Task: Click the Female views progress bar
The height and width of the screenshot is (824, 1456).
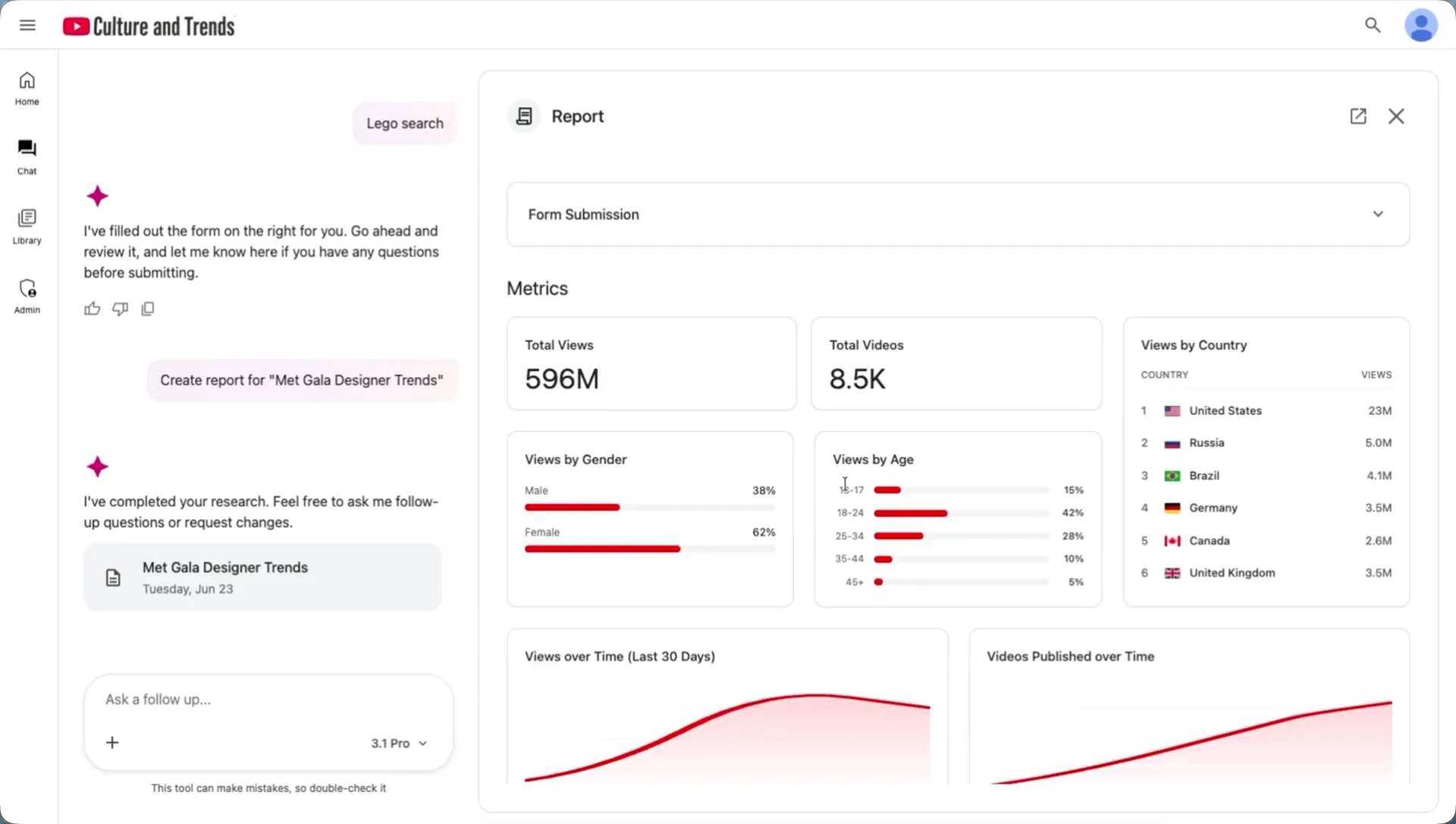Action: [650, 549]
